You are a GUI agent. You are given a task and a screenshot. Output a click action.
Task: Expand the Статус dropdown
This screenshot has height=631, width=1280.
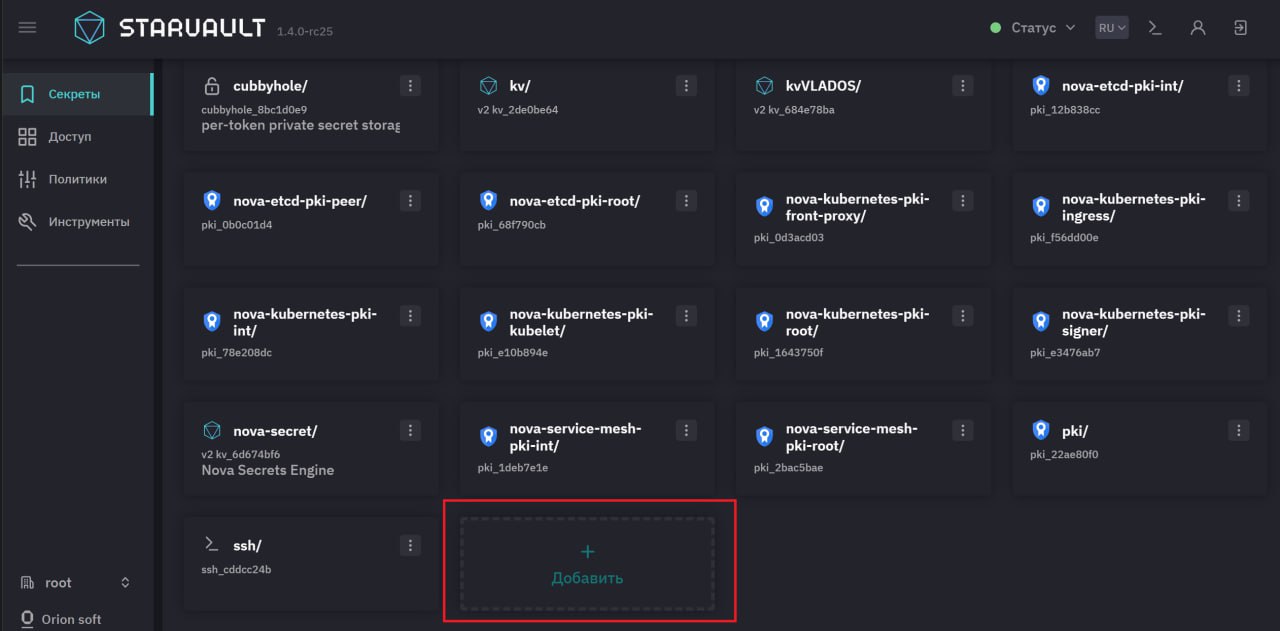pyautogui.click(x=1033, y=28)
